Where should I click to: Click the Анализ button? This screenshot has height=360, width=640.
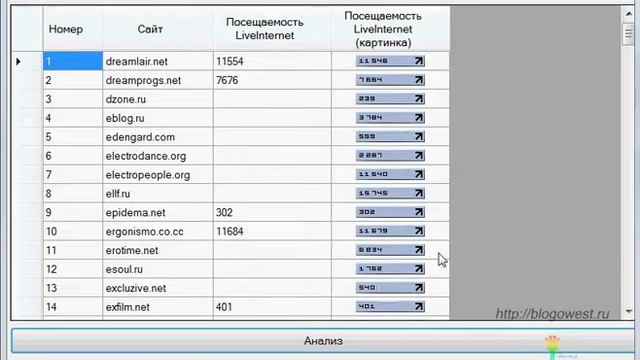(323, 341)
